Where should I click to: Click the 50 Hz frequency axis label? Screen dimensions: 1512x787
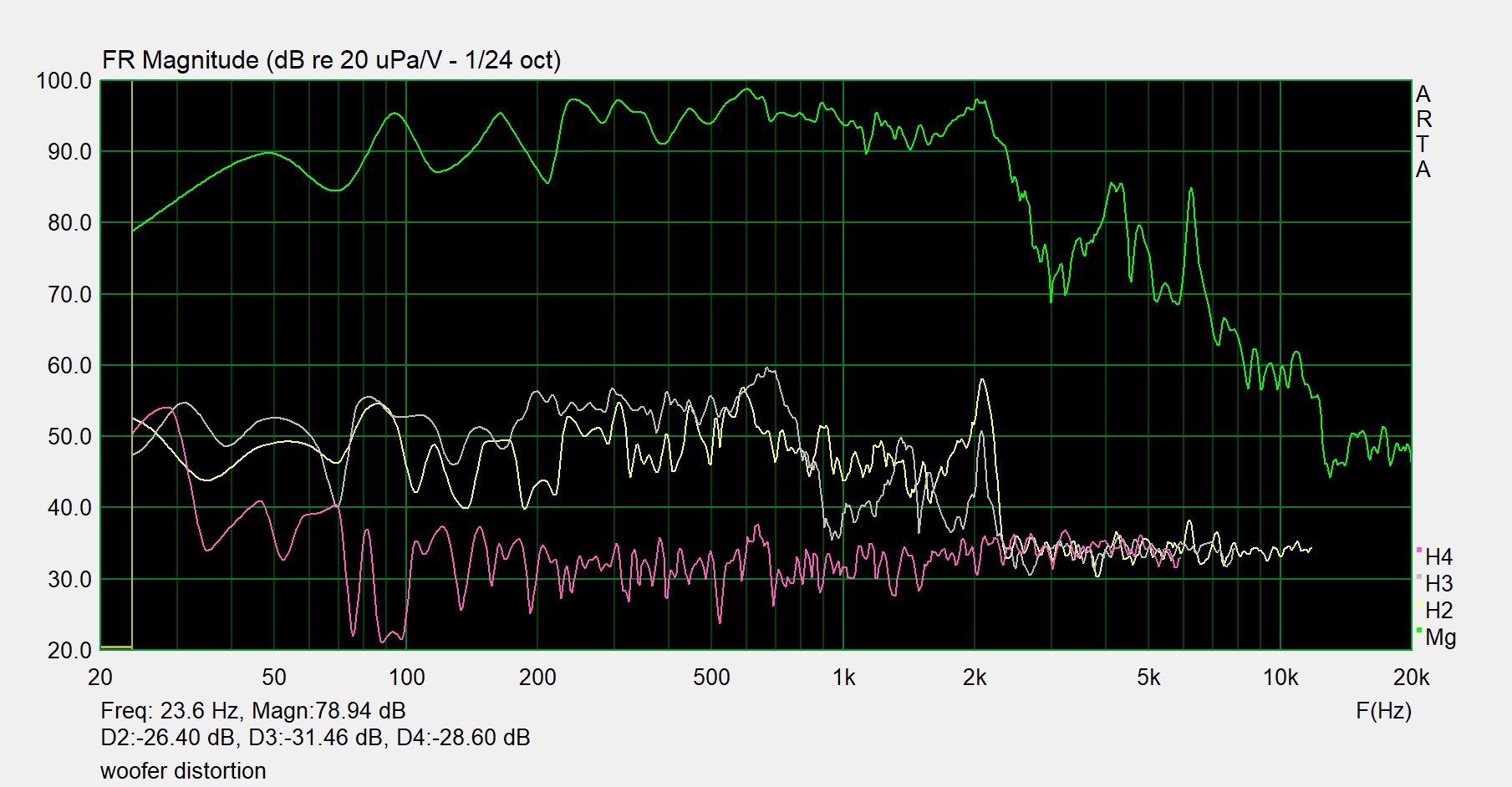click(274, 678)
